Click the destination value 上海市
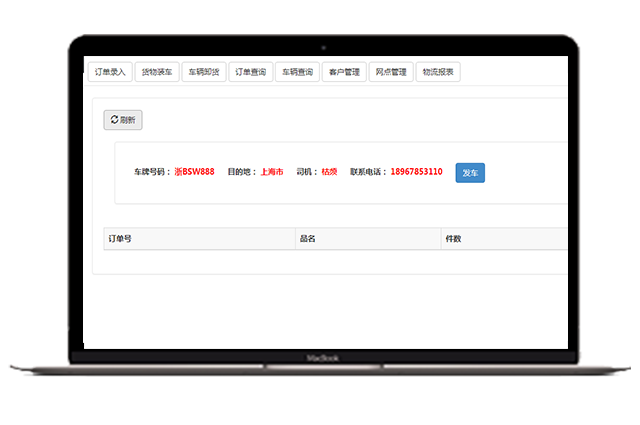Viewport: 640px width, 425px height. (272, 172)
